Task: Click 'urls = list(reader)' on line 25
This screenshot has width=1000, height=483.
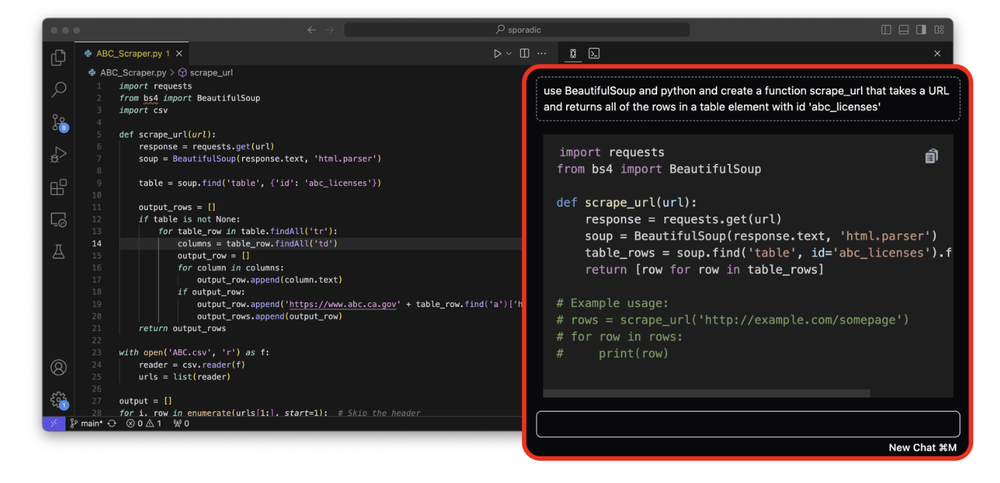Action: (x=185, y=377)
